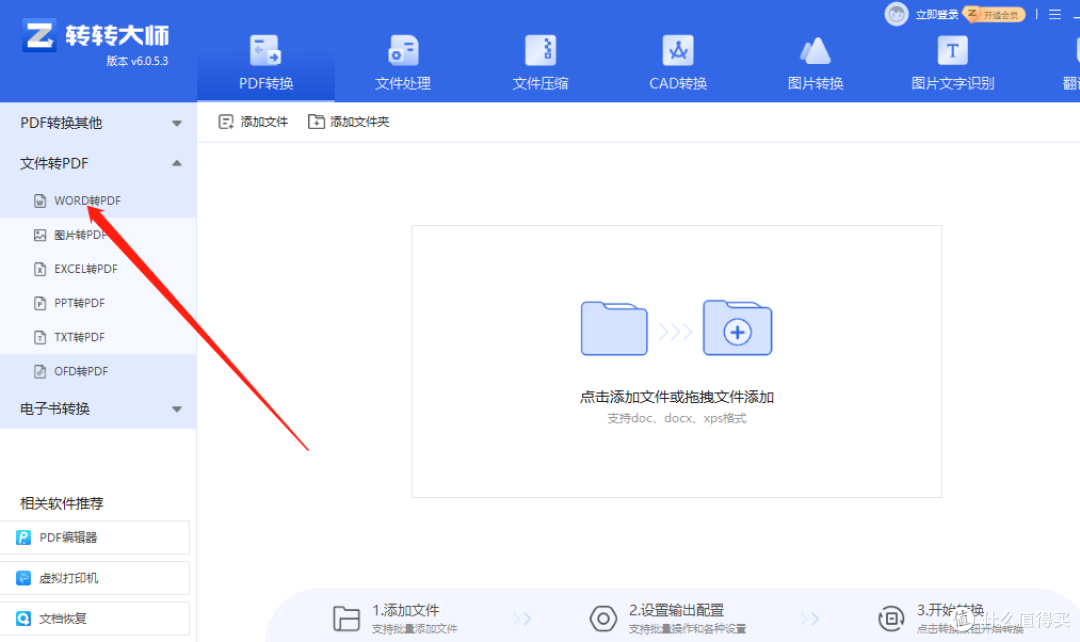Expand the PDF转换其他 section
Viewport: 1080px width, 642px height.
pos(98,123)
